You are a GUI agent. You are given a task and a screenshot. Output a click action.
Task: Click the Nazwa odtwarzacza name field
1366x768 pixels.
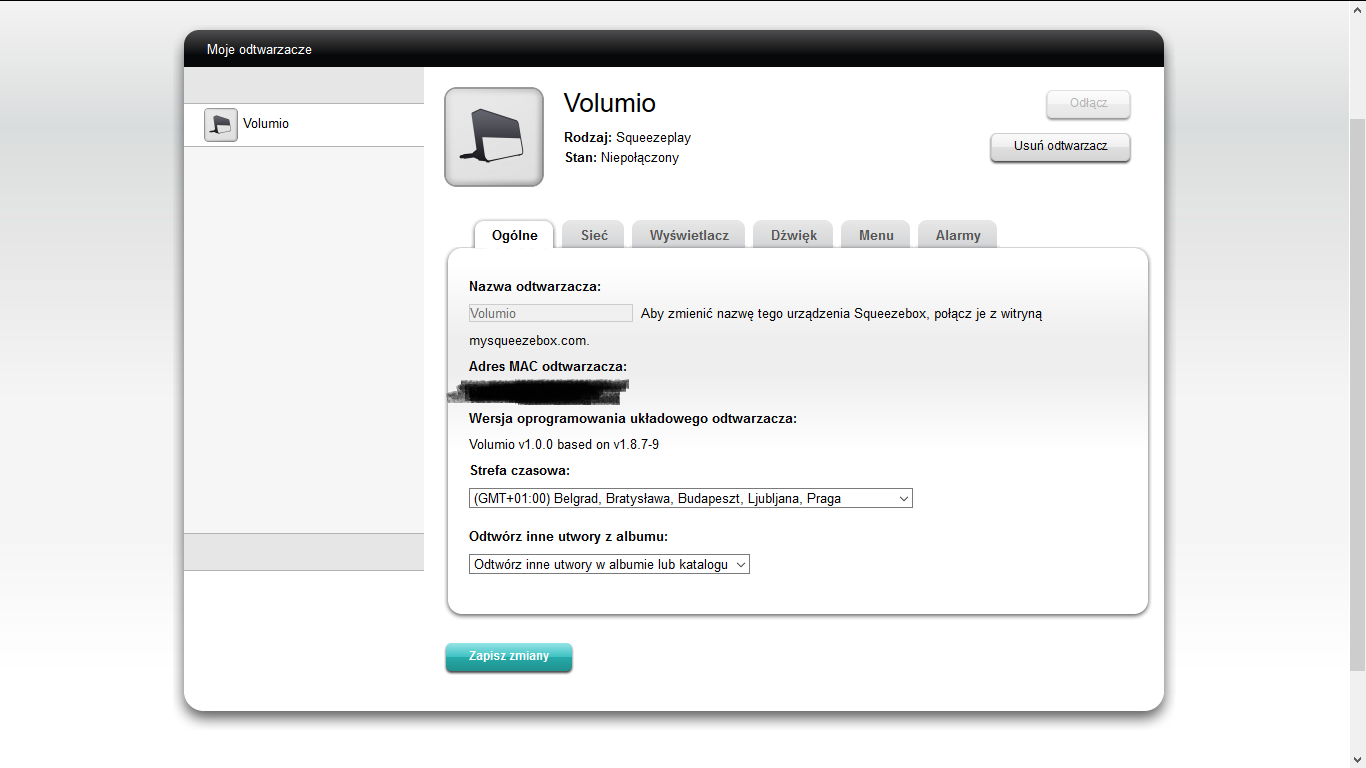click(551, 313)
